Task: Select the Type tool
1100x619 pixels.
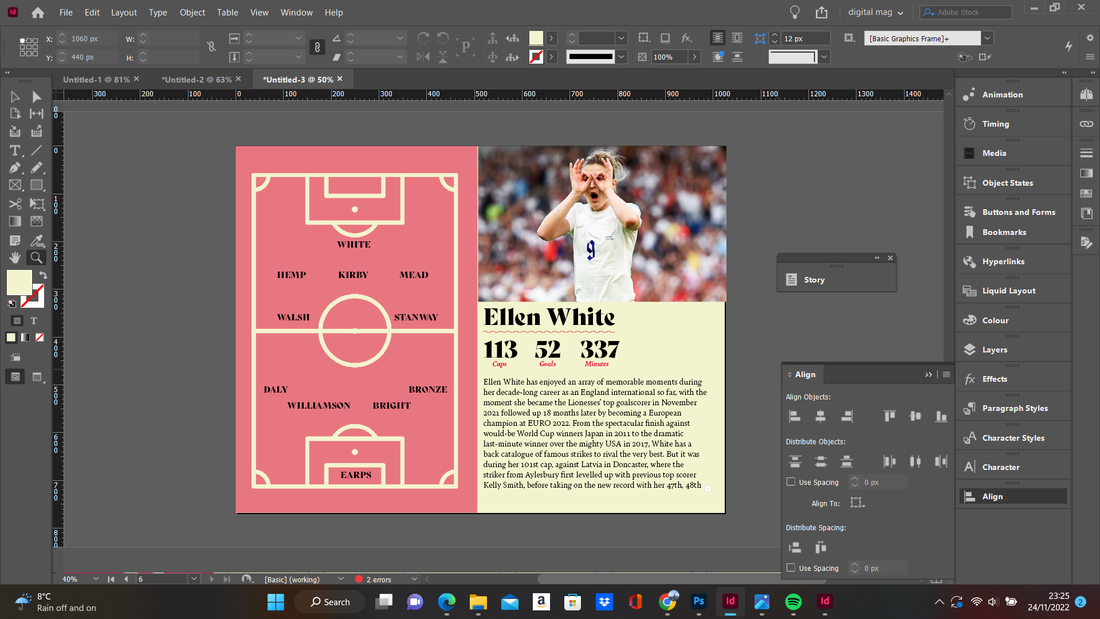Action: tap(15, 150)
